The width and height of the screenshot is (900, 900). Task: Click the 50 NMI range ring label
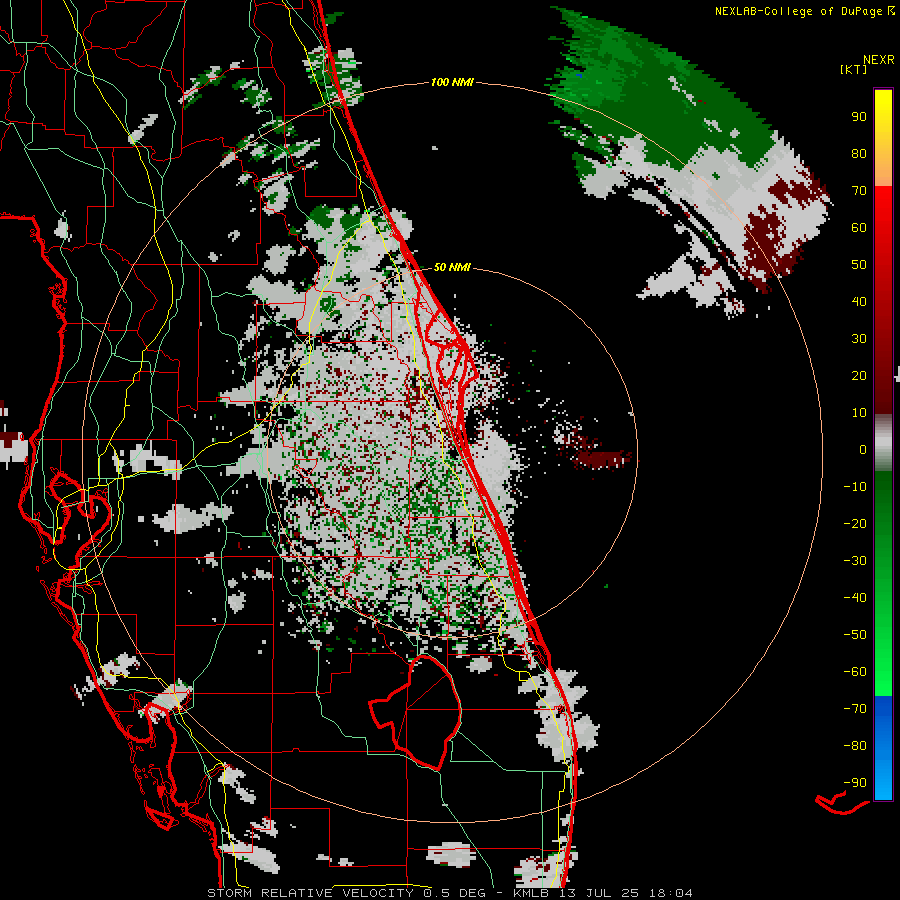pyautogui.click(x=452, y=267)
